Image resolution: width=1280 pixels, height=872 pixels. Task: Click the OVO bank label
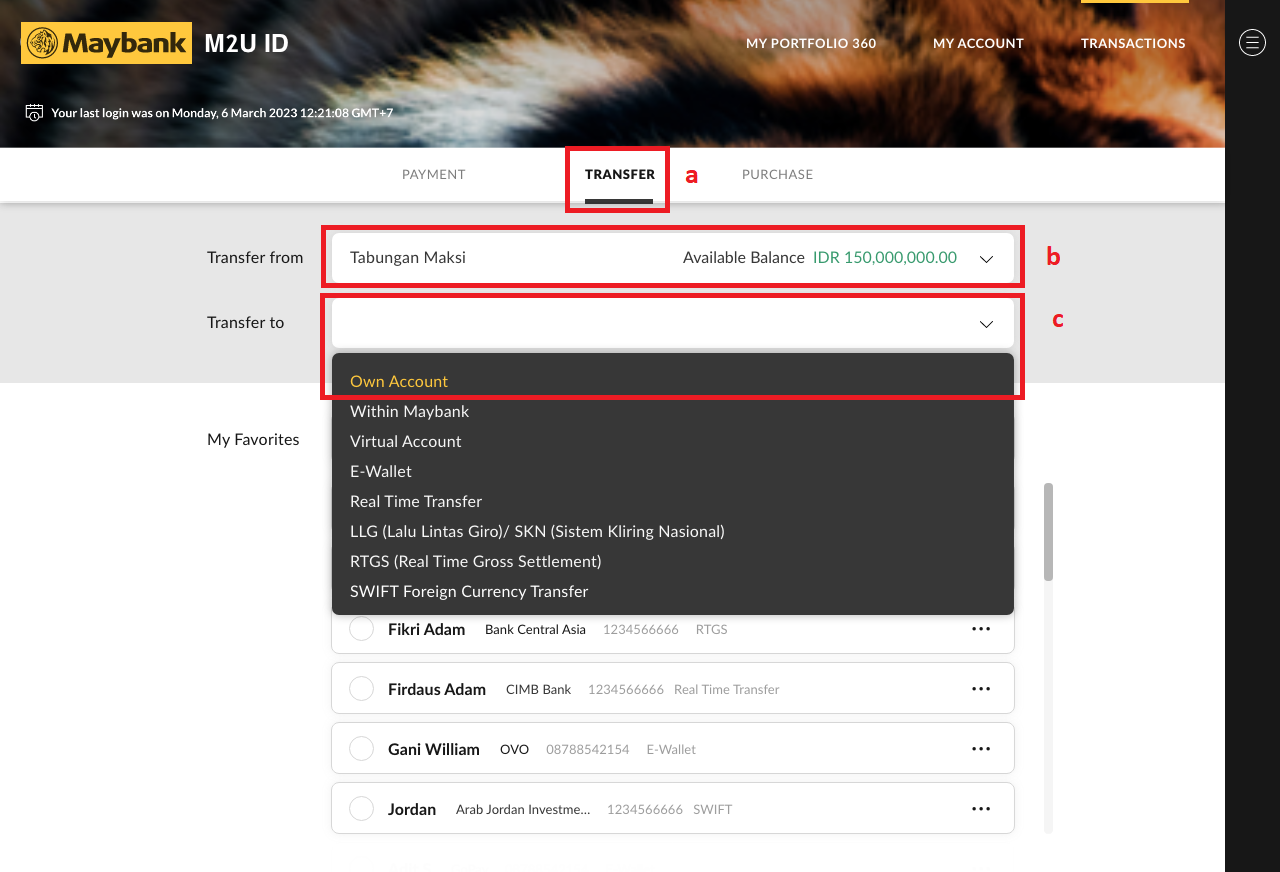pos(514,749)
